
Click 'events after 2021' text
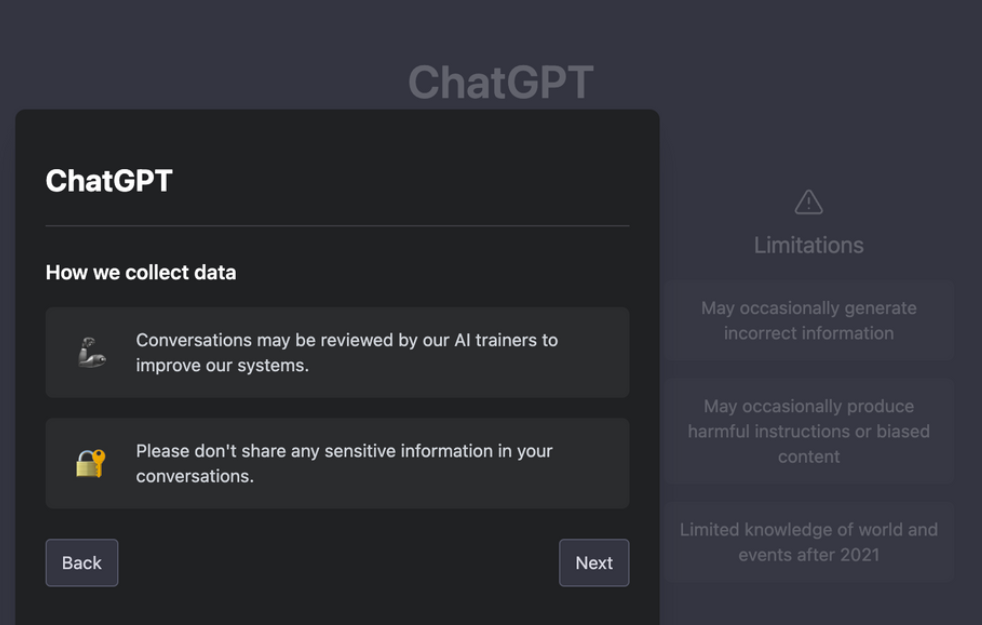click(x=809, y=555)
